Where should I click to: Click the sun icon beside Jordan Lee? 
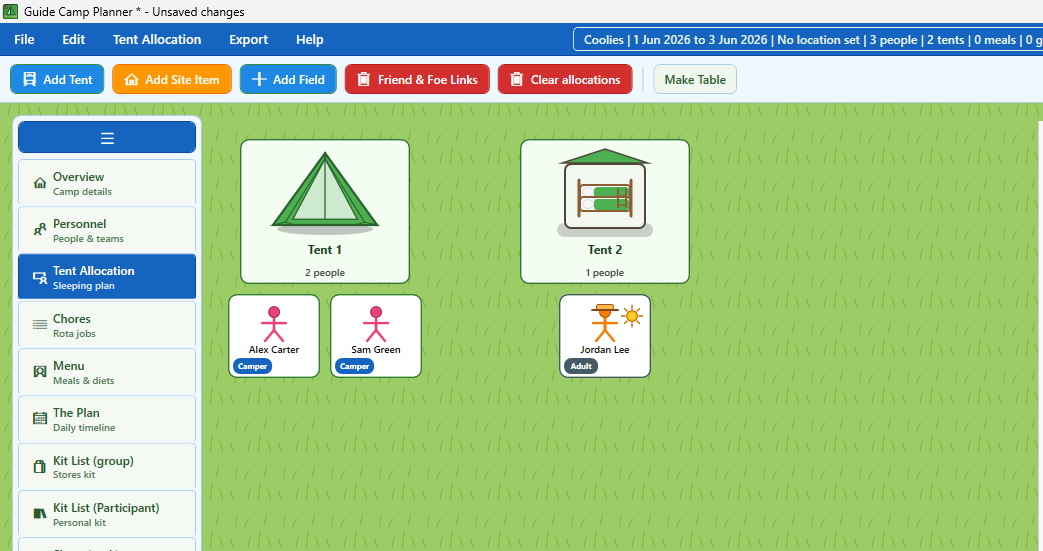click(x=632, y=316)
